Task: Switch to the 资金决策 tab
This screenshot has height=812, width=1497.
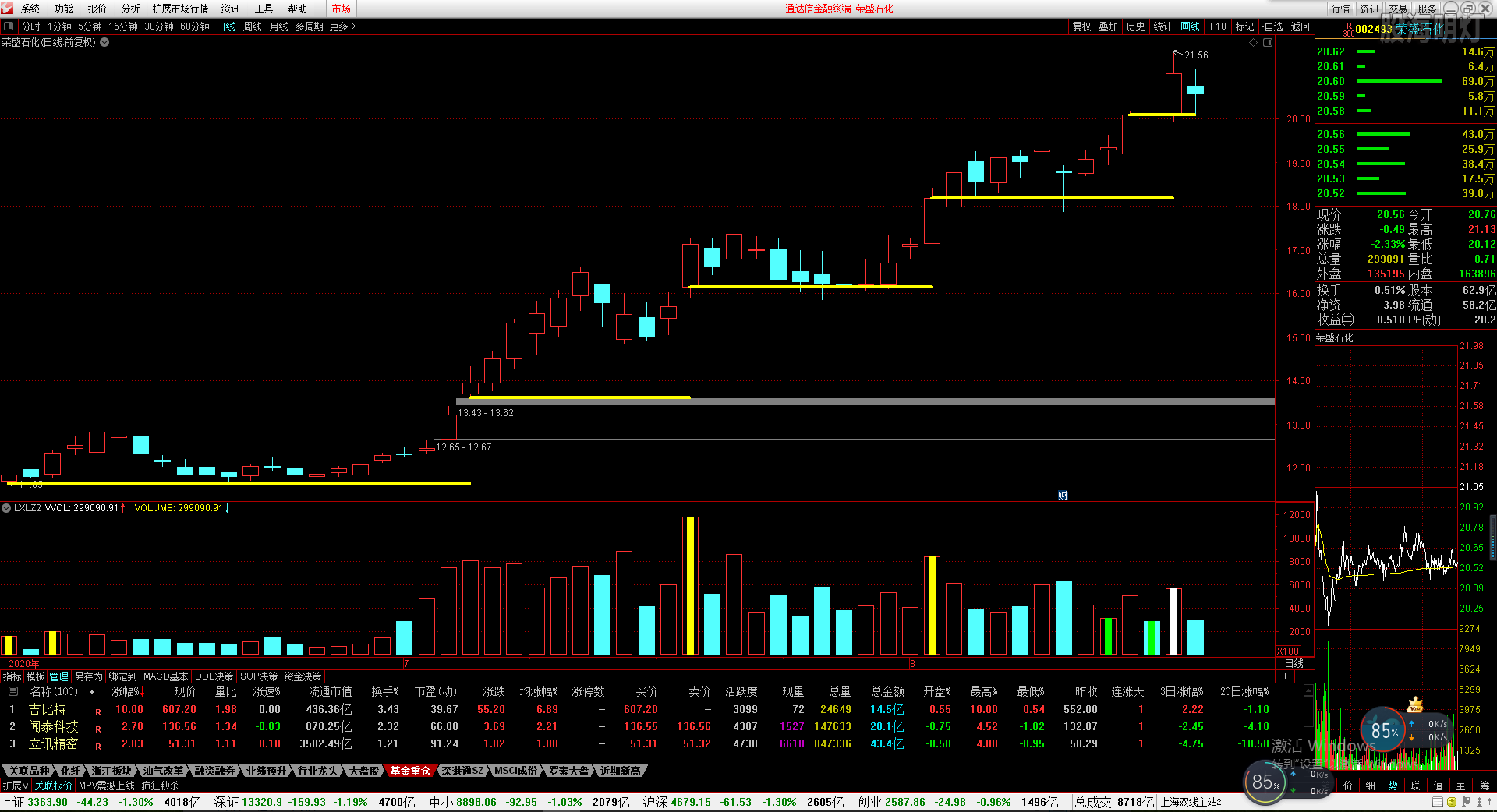Action: click(x=303, y=676)
